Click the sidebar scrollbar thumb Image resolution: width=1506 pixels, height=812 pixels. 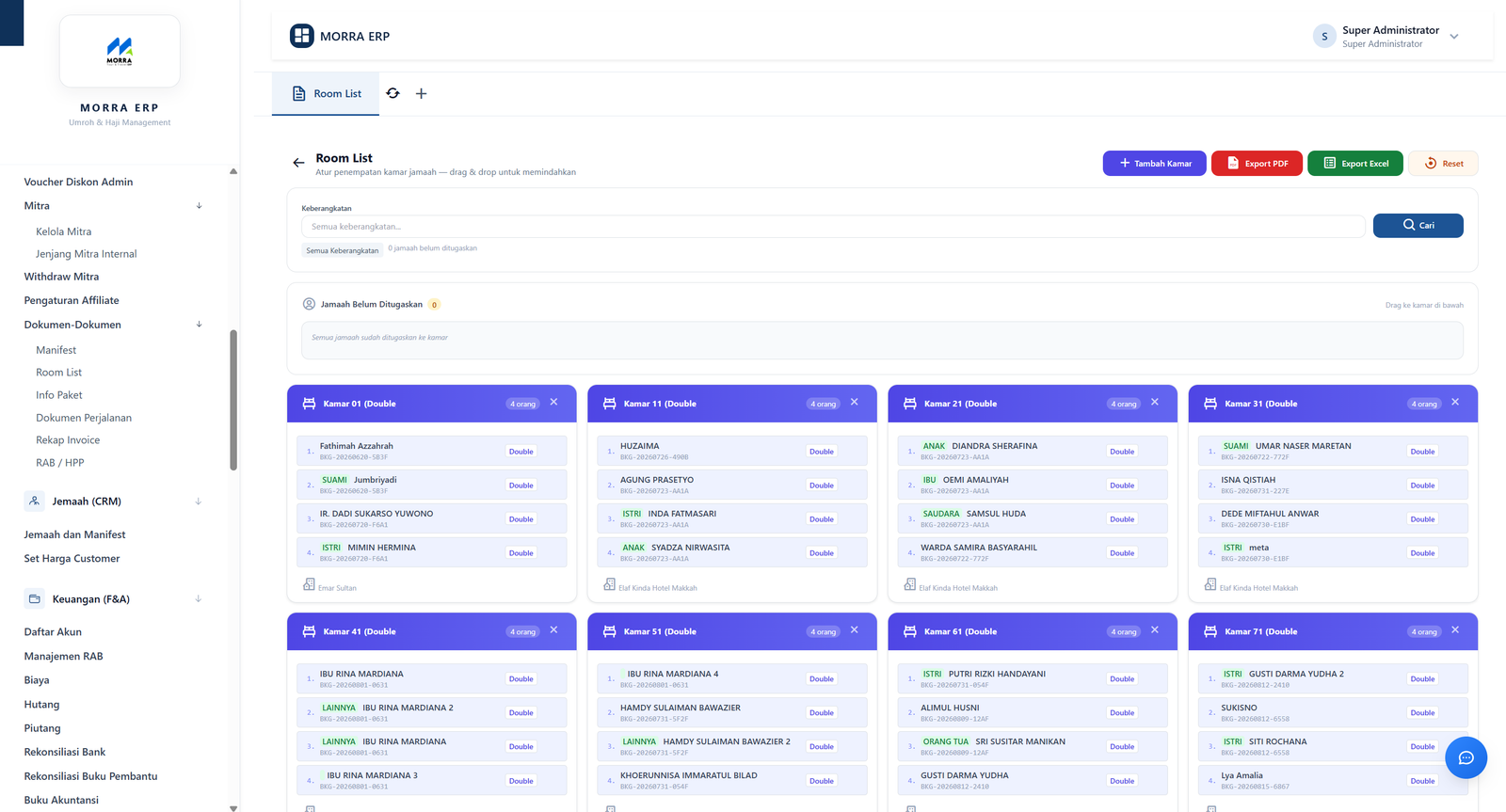[x=233, y=399]
